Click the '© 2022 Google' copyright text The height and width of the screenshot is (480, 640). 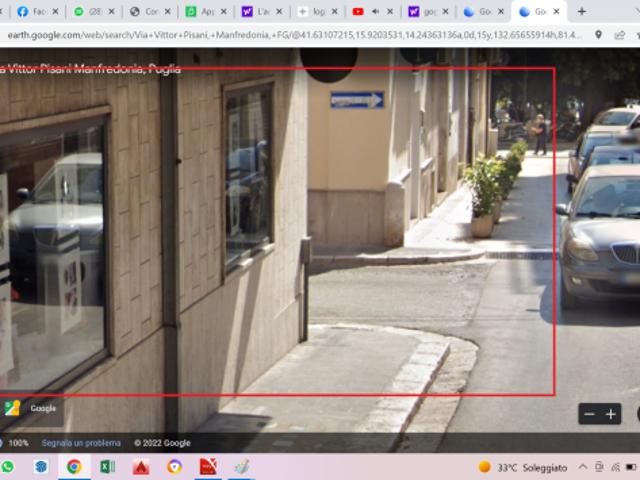pyautogui.click(x=163, y=443)
